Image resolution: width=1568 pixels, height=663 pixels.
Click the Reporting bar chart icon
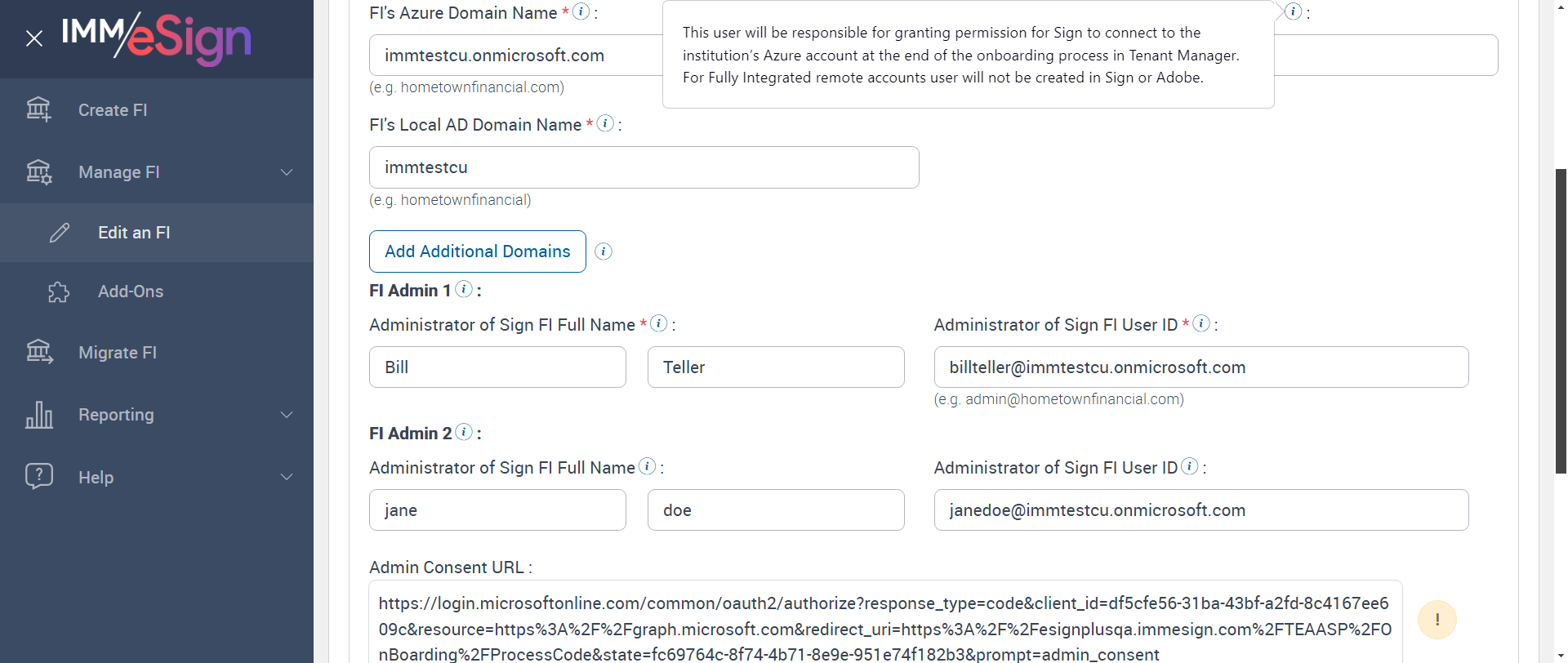[38, 415]
